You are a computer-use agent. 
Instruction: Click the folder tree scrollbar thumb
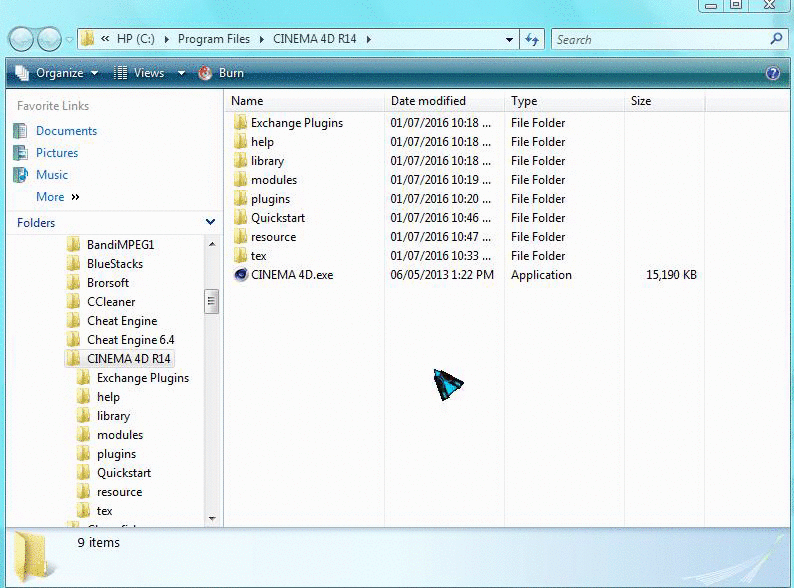coord(212,301)
